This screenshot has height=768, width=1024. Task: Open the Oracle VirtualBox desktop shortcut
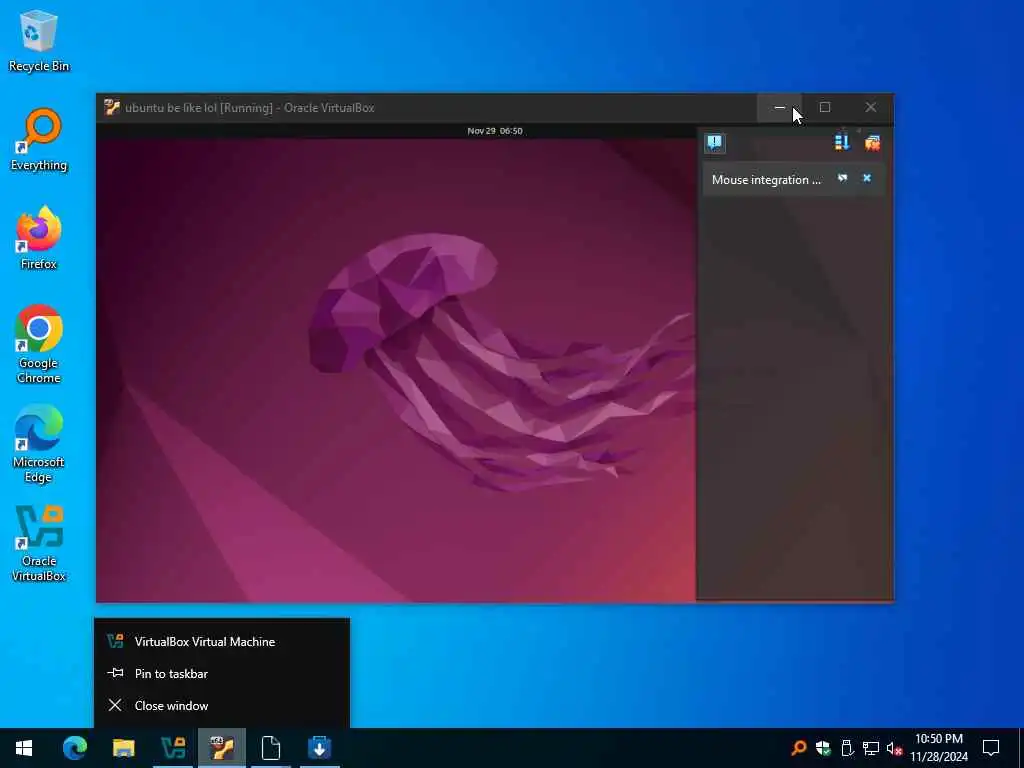coord(39,543)
